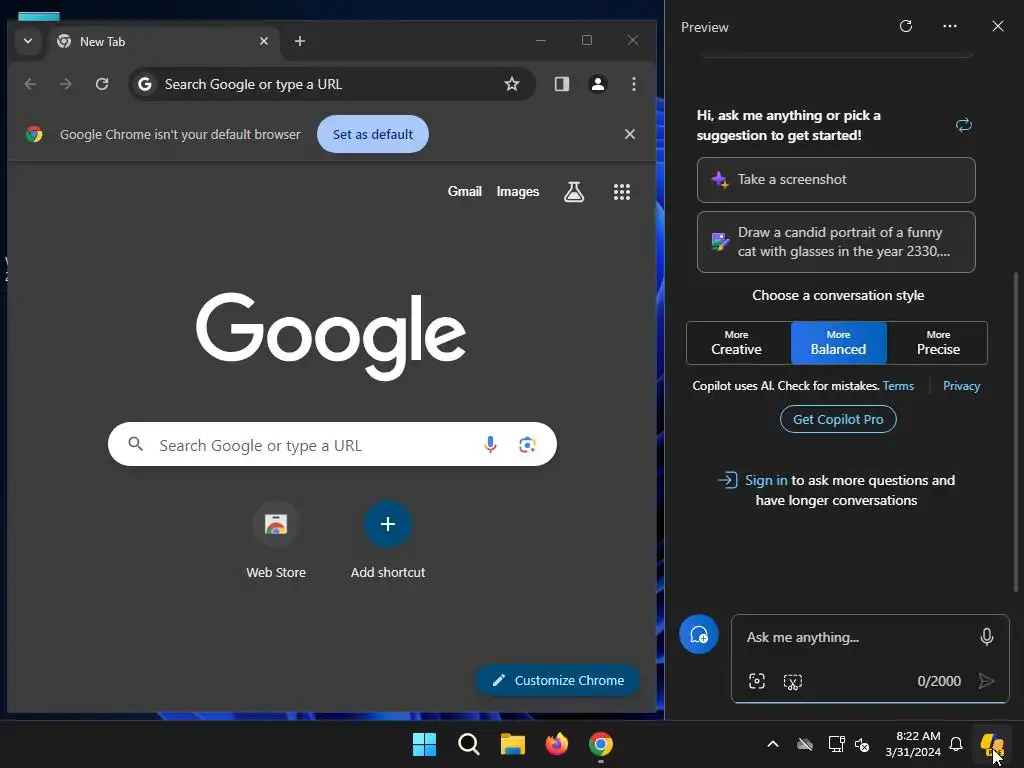Dismiss the default browser notification bar
The width and height of the screenshot is (1024, 768).
tap(630, 134)
